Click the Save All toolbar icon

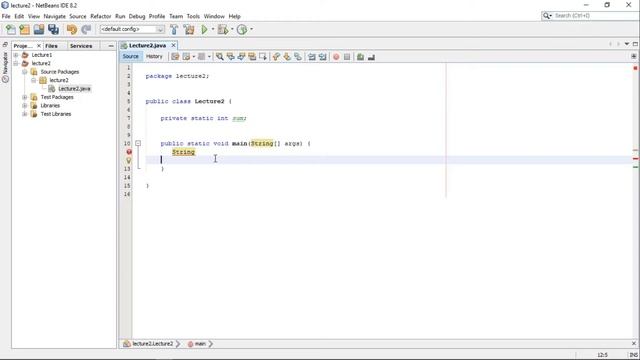[53, 29]
